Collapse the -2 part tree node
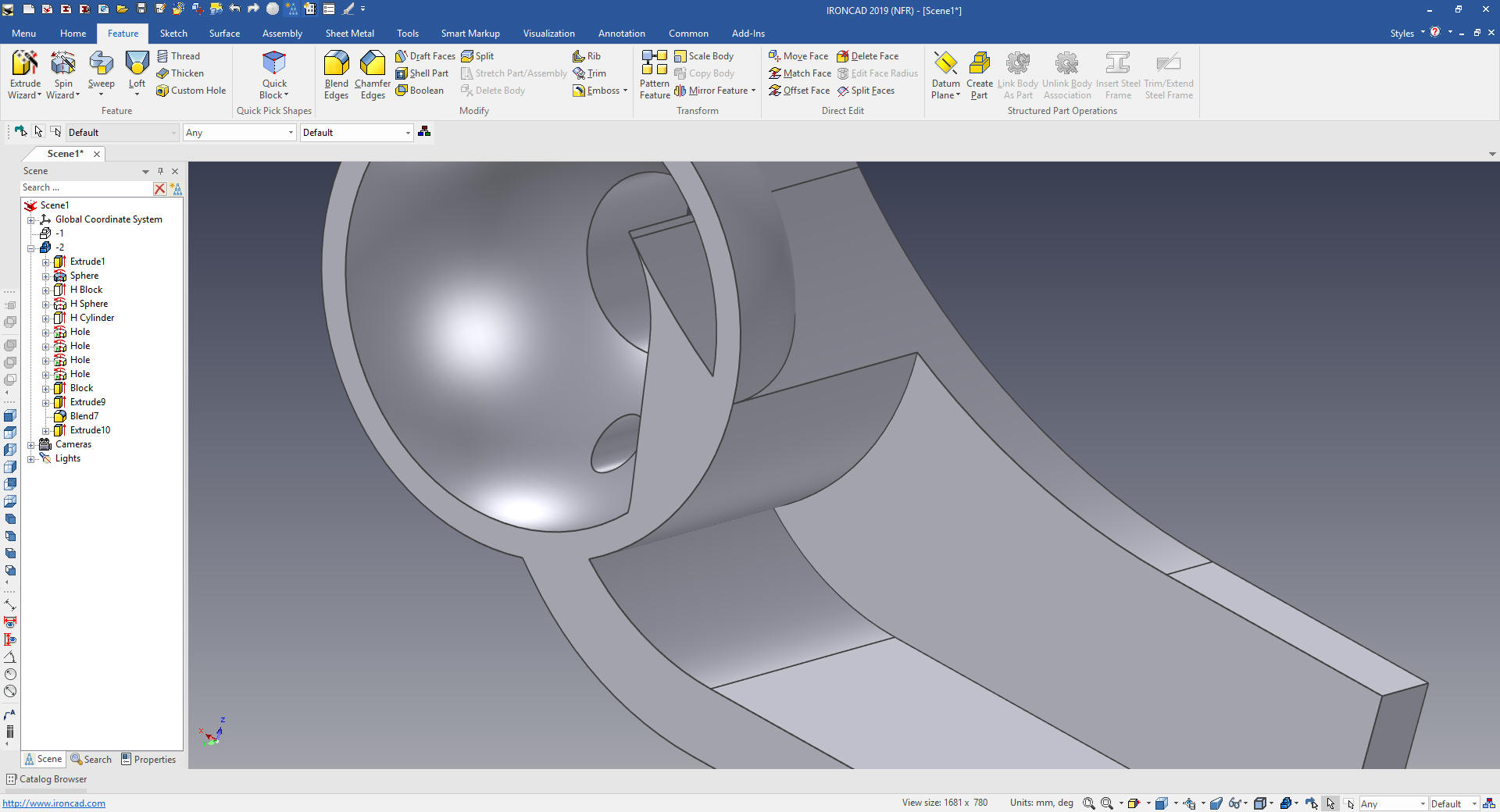Image resolution: width=1500 pixels, height=812 pixels. tap(31, 248)
